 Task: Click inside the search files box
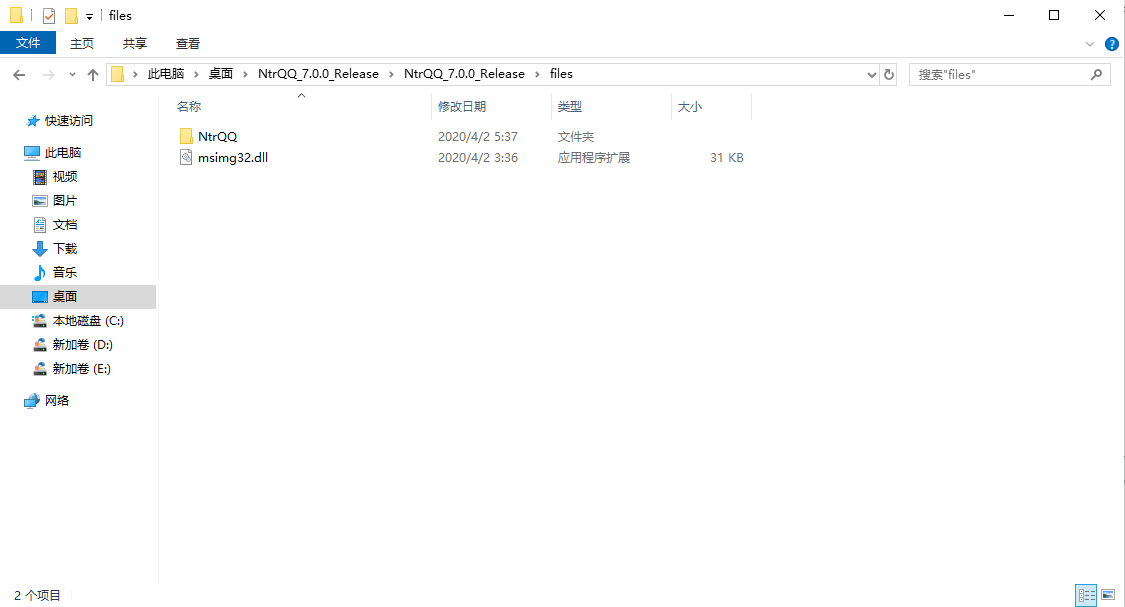point(1000,73)
